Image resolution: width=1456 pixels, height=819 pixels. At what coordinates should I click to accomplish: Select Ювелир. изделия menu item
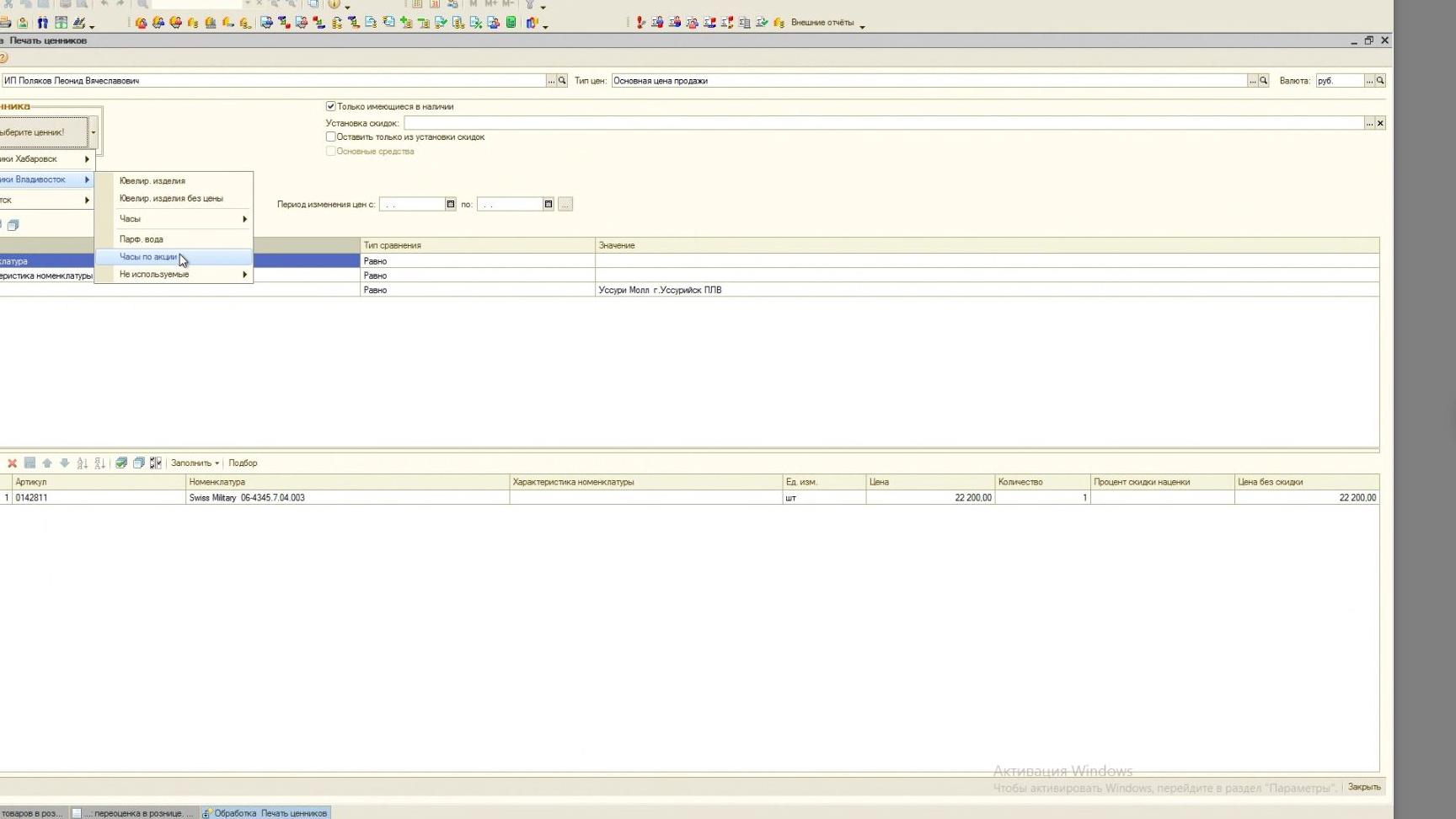(174, 181)
